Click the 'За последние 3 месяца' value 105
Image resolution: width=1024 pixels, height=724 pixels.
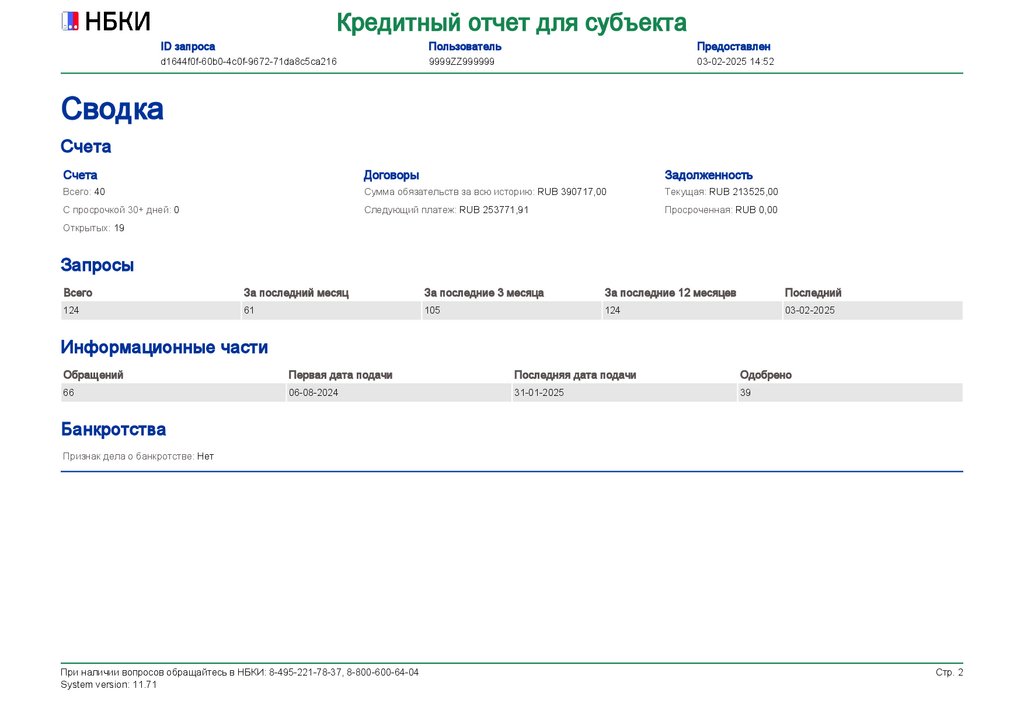pyautogui.click(x=433, y=311)
